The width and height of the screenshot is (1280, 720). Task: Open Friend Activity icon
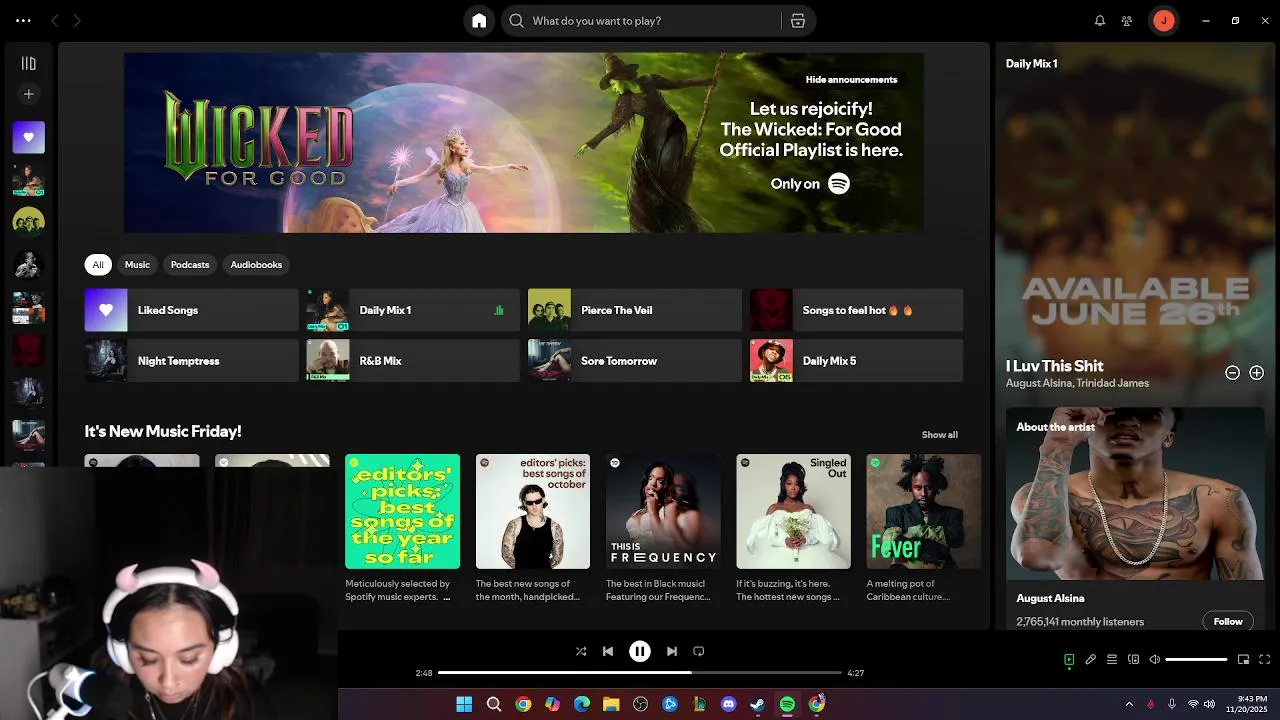click(1127, 20)
